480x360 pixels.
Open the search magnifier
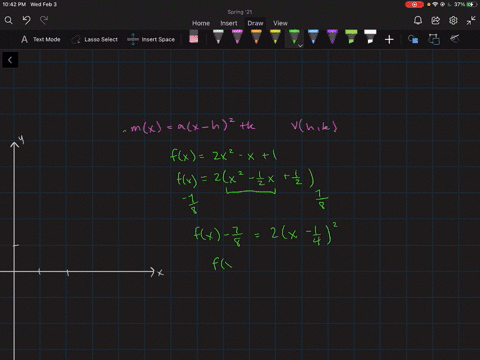tap(8, 21)
